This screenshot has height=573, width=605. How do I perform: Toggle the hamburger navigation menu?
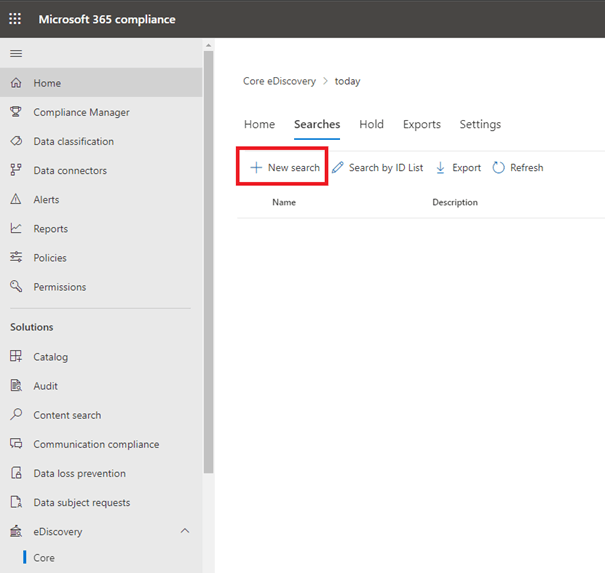coord(16,53)
